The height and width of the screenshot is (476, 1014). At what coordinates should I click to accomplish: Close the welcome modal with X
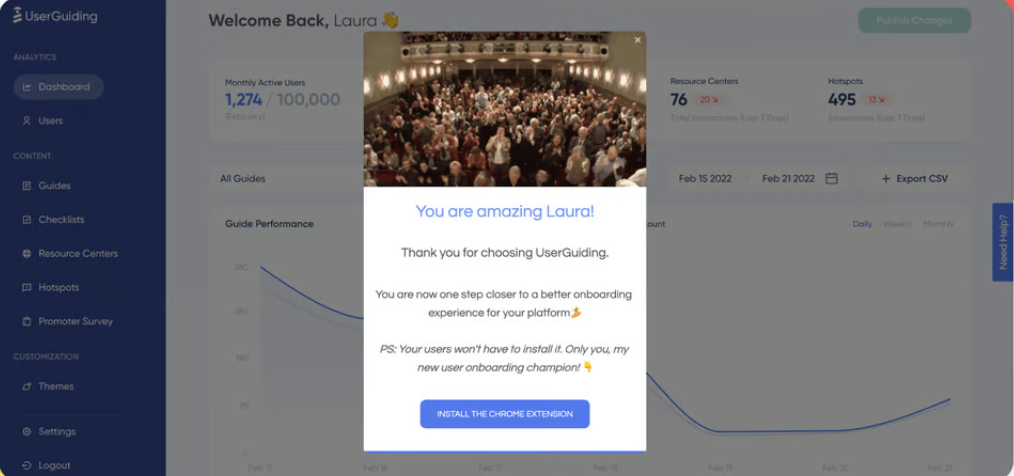[638, 40]
